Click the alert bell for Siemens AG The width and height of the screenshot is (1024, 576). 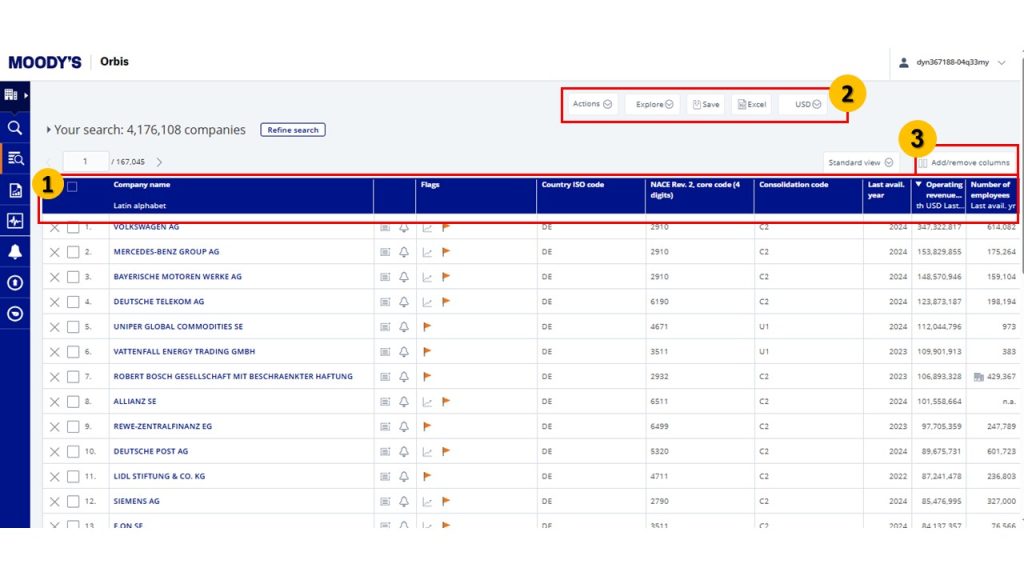pos(404,502)
